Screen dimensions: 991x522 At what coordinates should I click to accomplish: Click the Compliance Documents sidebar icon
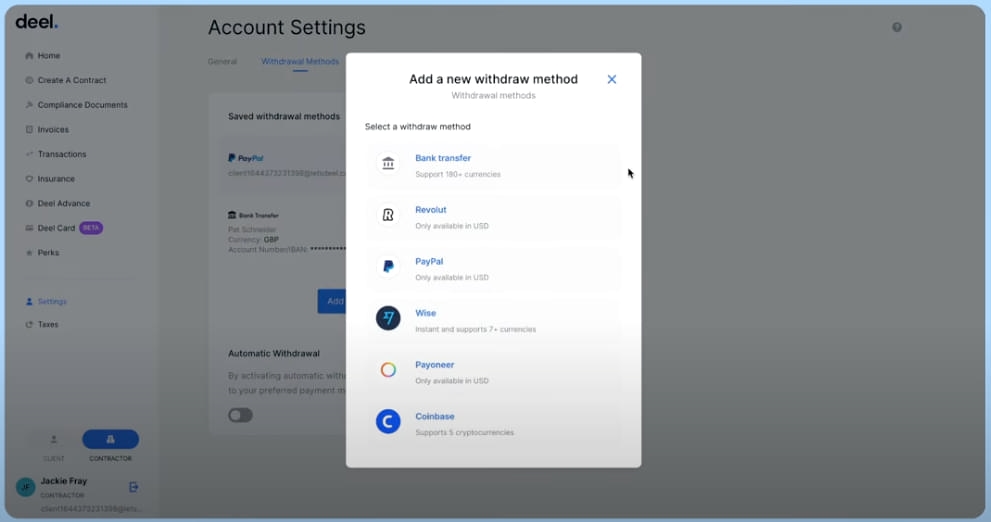pyautogui.click(x=29, y=105)
